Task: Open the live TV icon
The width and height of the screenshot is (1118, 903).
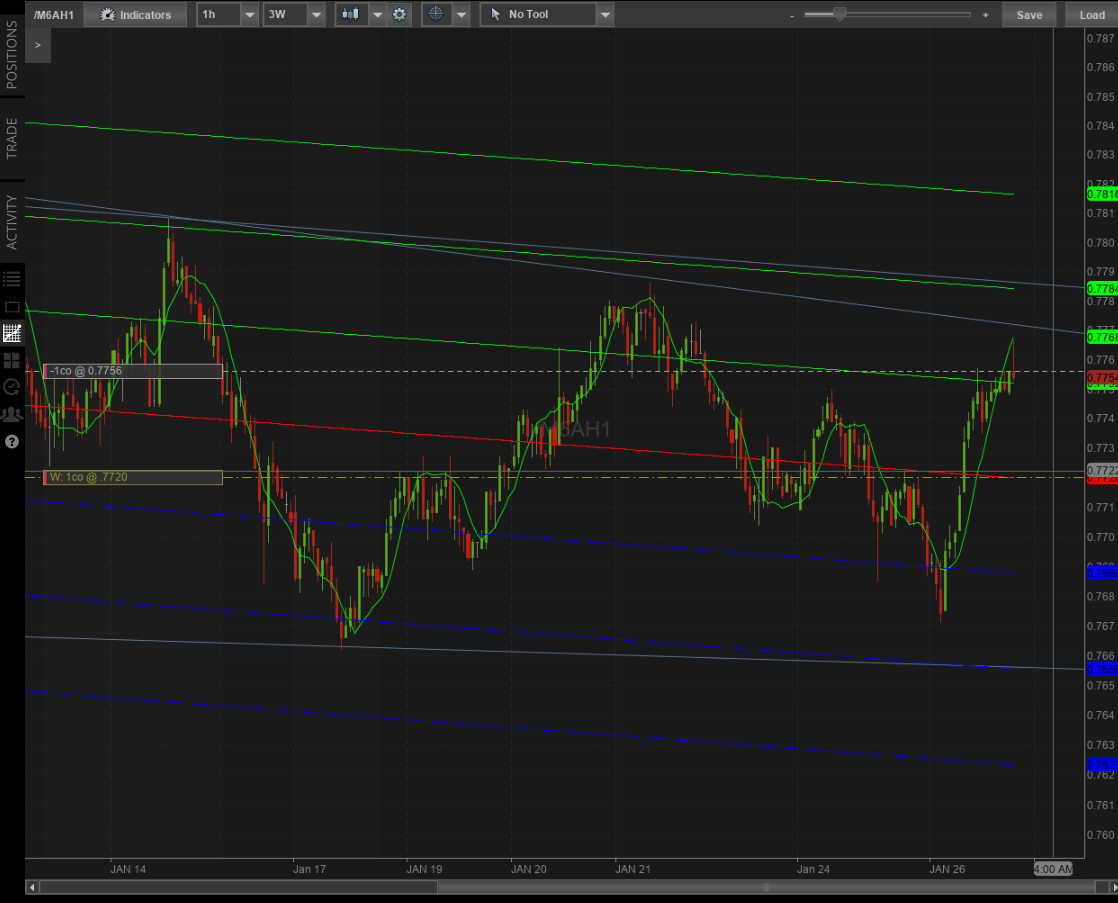Action: point(12,307)
